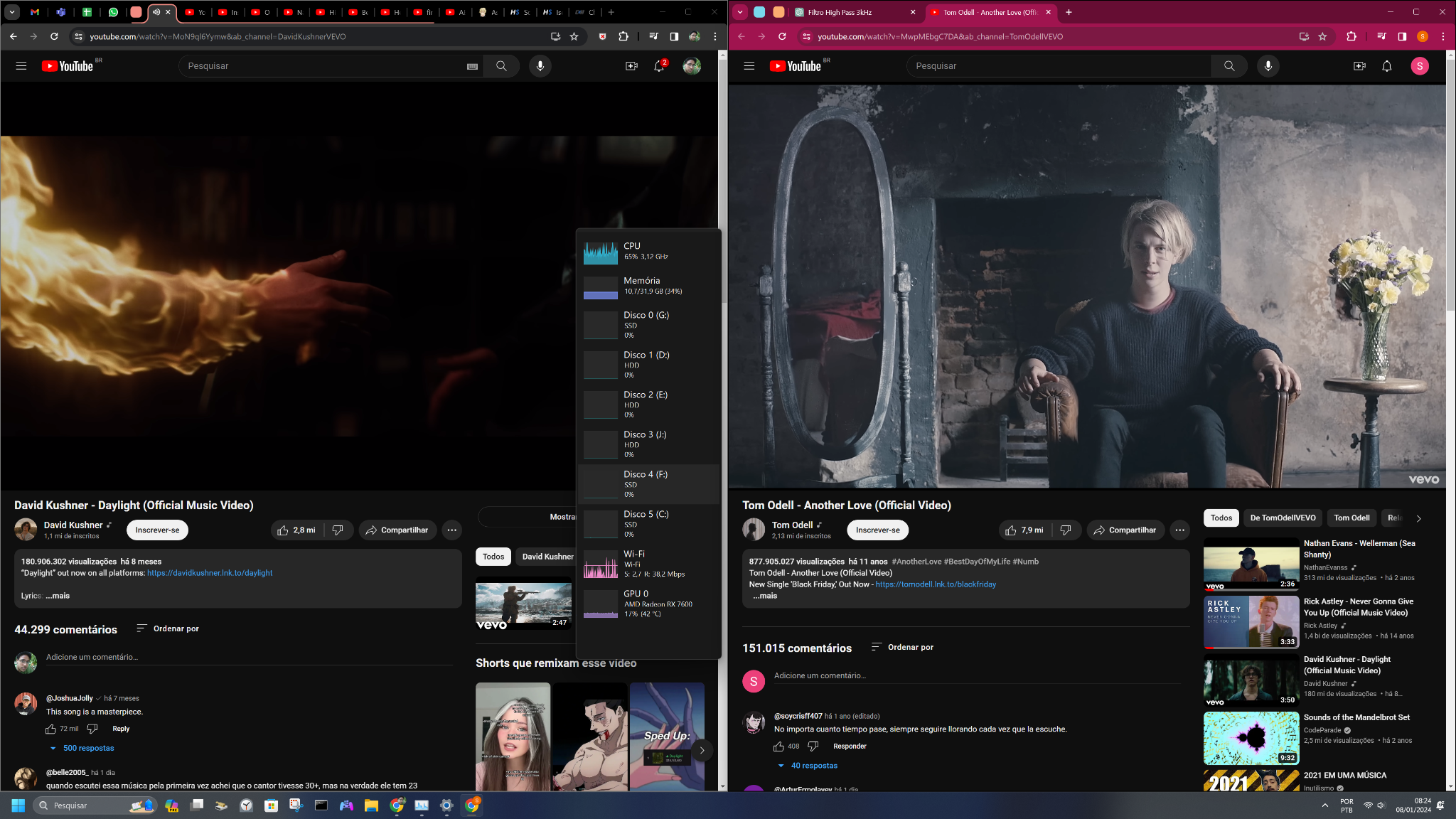Open Ordenar por for 151.015 comentários
This screenshot has width=1456, height=819.
click(902, 648)
